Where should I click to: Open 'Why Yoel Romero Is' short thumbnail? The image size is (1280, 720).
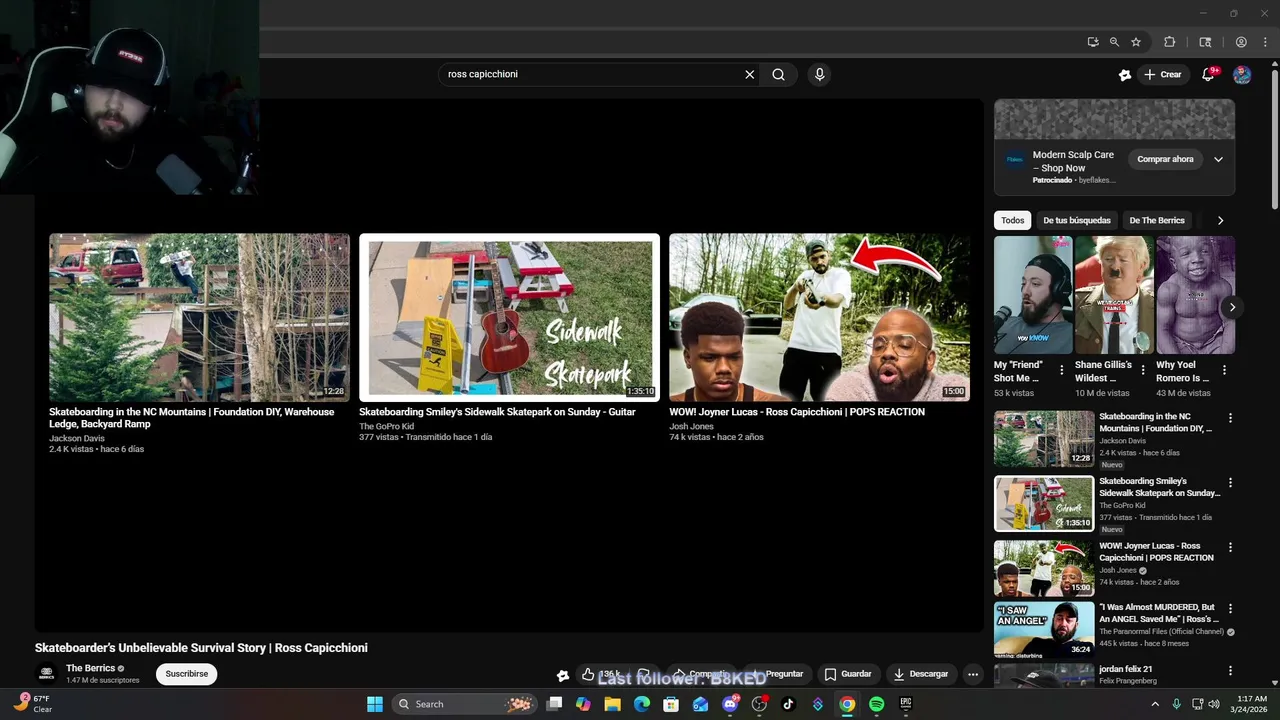(x=1195, y=295)
